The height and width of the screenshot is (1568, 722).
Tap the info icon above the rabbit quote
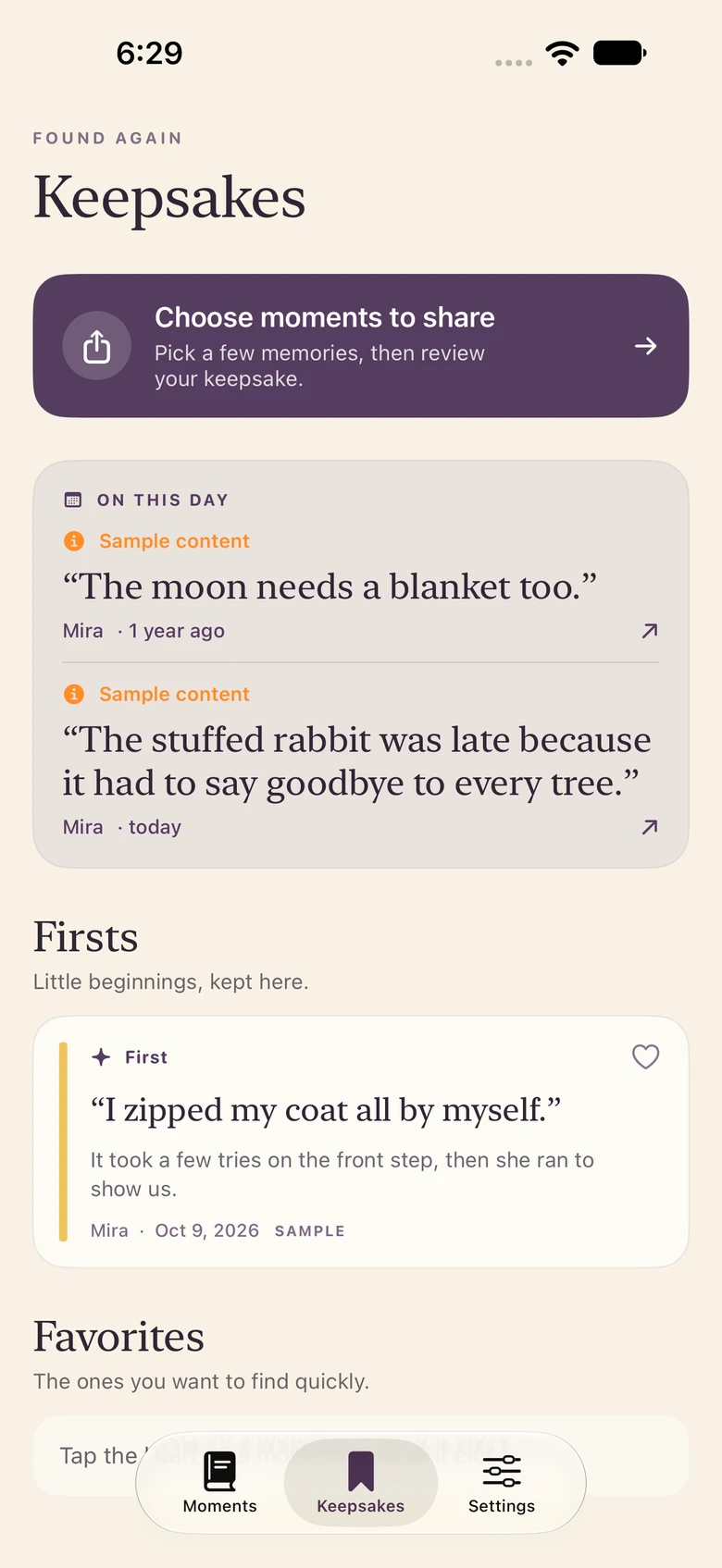(x=74, y=694)
